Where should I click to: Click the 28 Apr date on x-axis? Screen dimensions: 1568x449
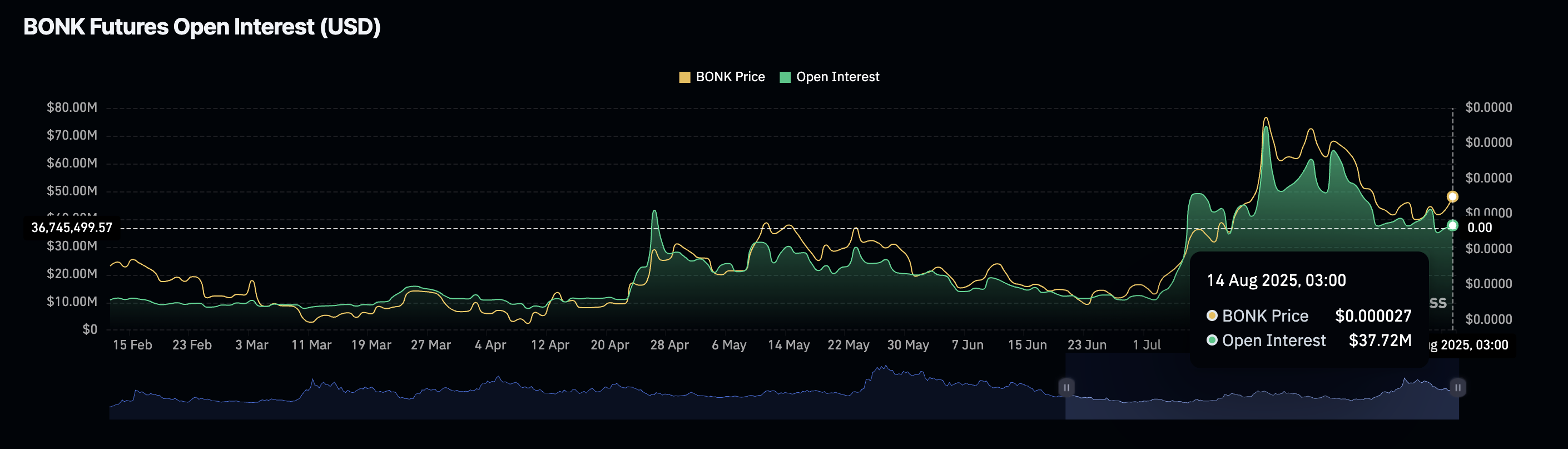click(x=669, y=345)
